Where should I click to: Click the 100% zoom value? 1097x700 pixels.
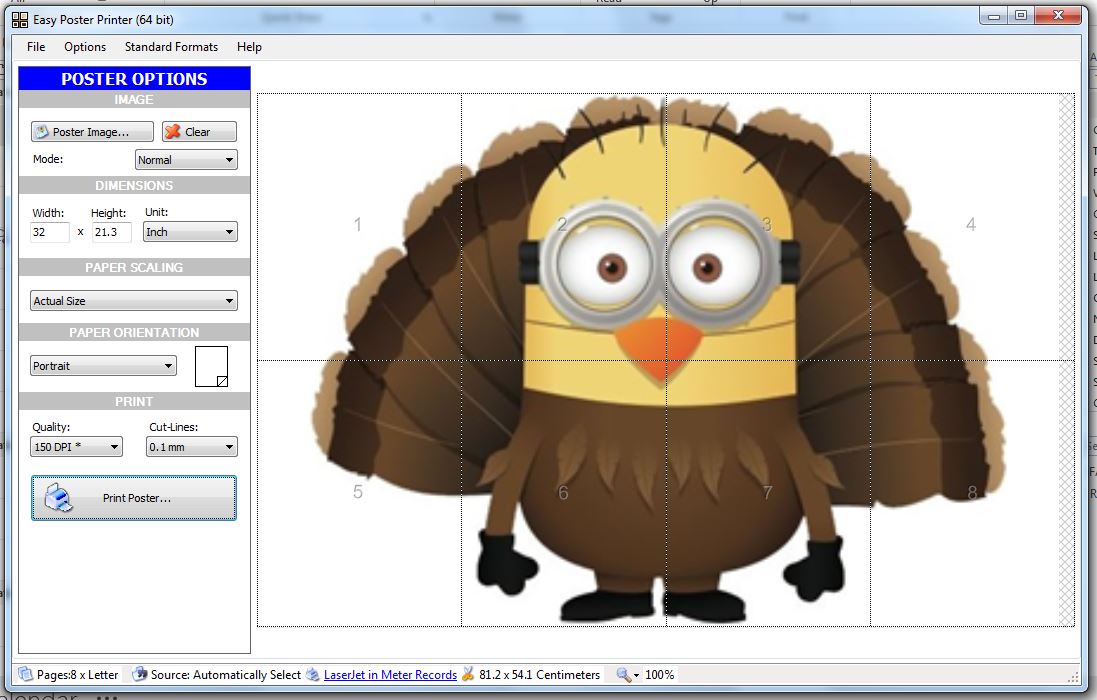[659, 675]
